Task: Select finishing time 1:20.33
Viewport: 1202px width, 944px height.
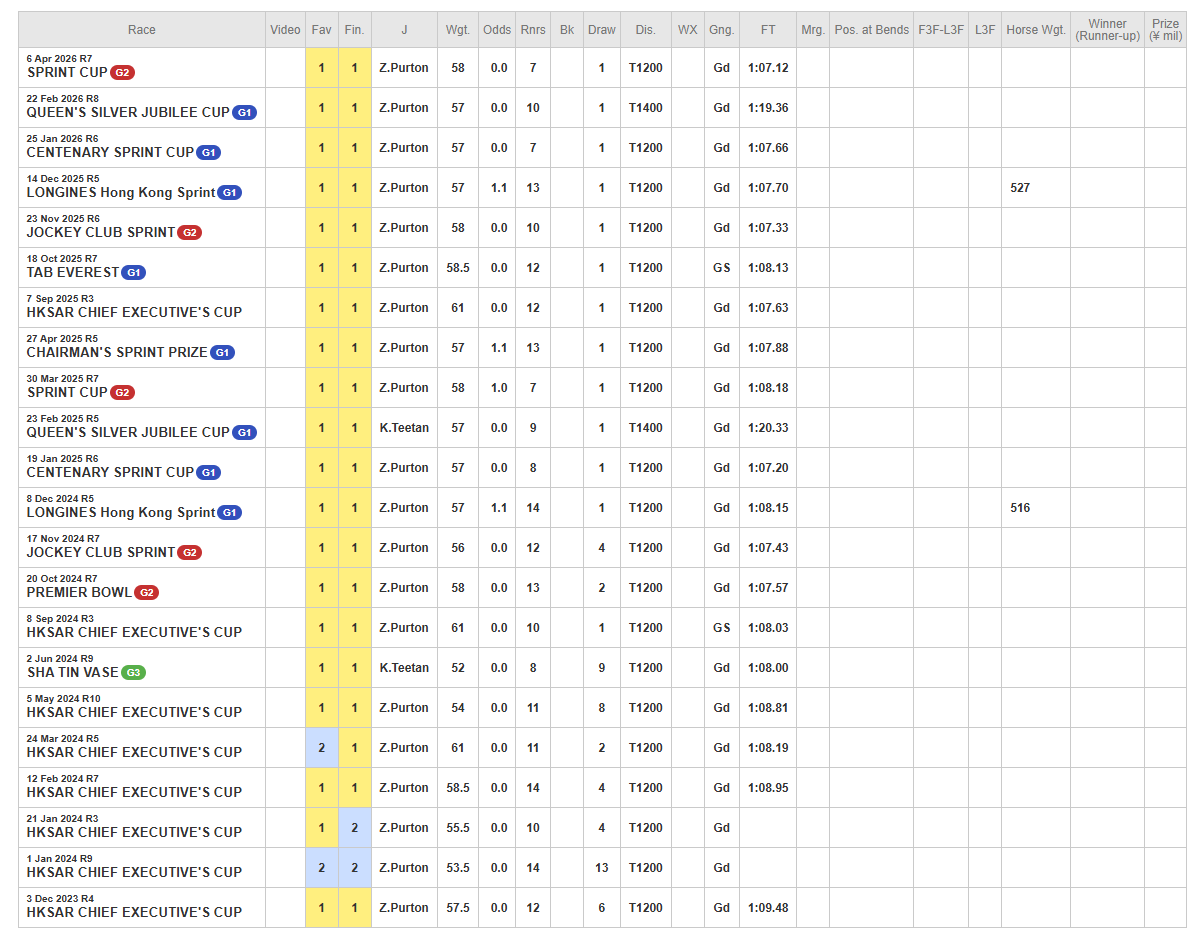Action: [768, 428]
